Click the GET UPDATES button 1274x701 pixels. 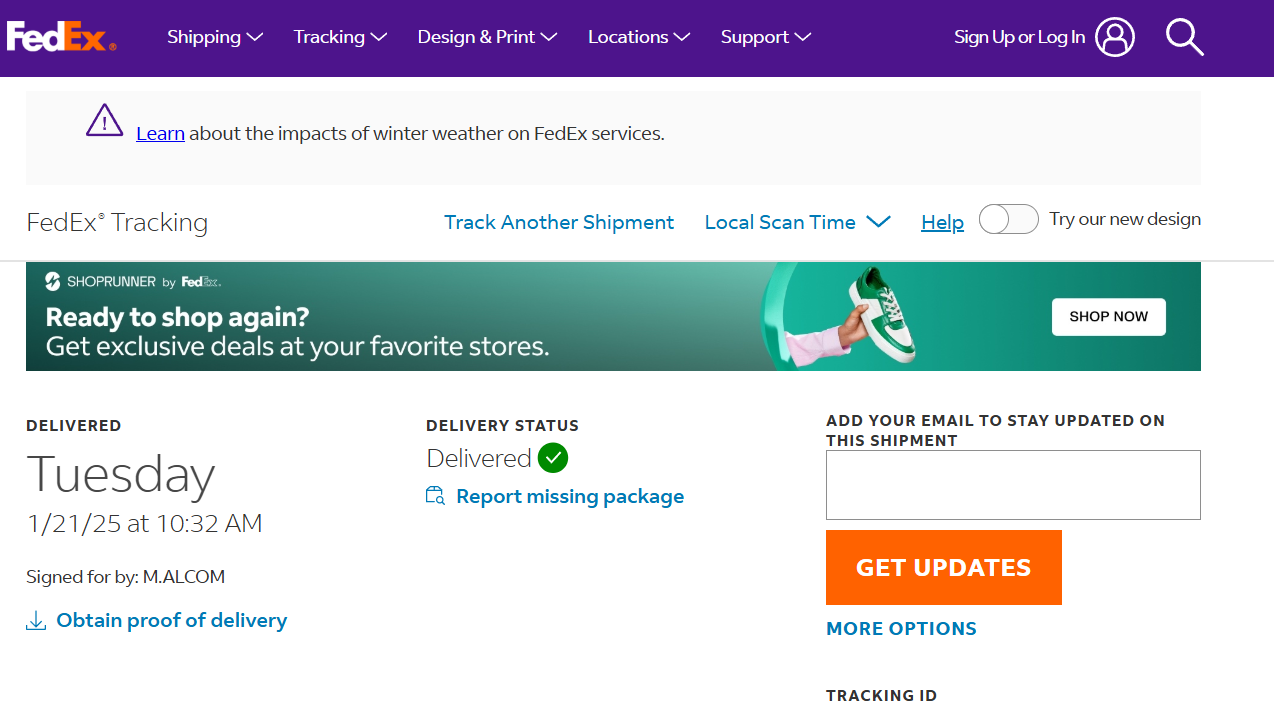click(x=943, y=567)
